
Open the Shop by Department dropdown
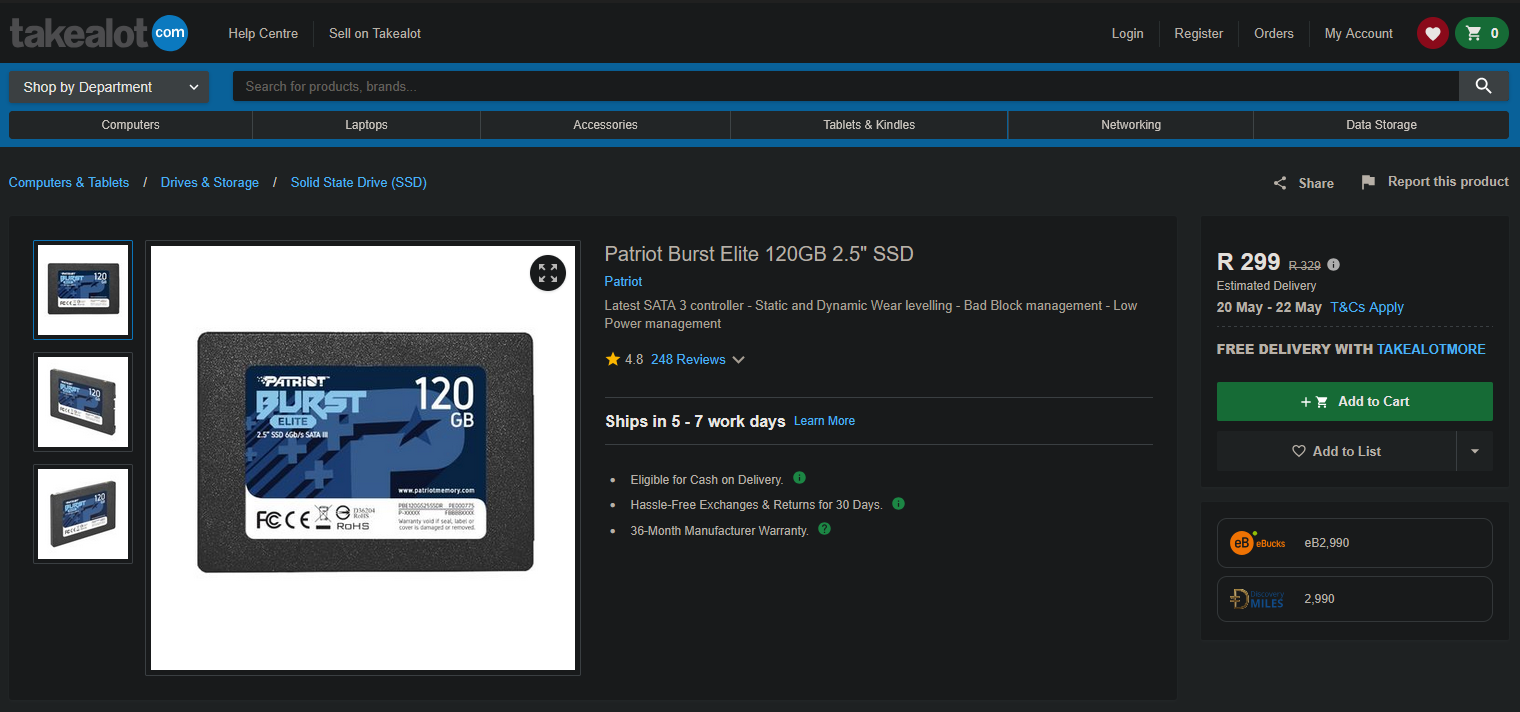[x=109, y=87]
